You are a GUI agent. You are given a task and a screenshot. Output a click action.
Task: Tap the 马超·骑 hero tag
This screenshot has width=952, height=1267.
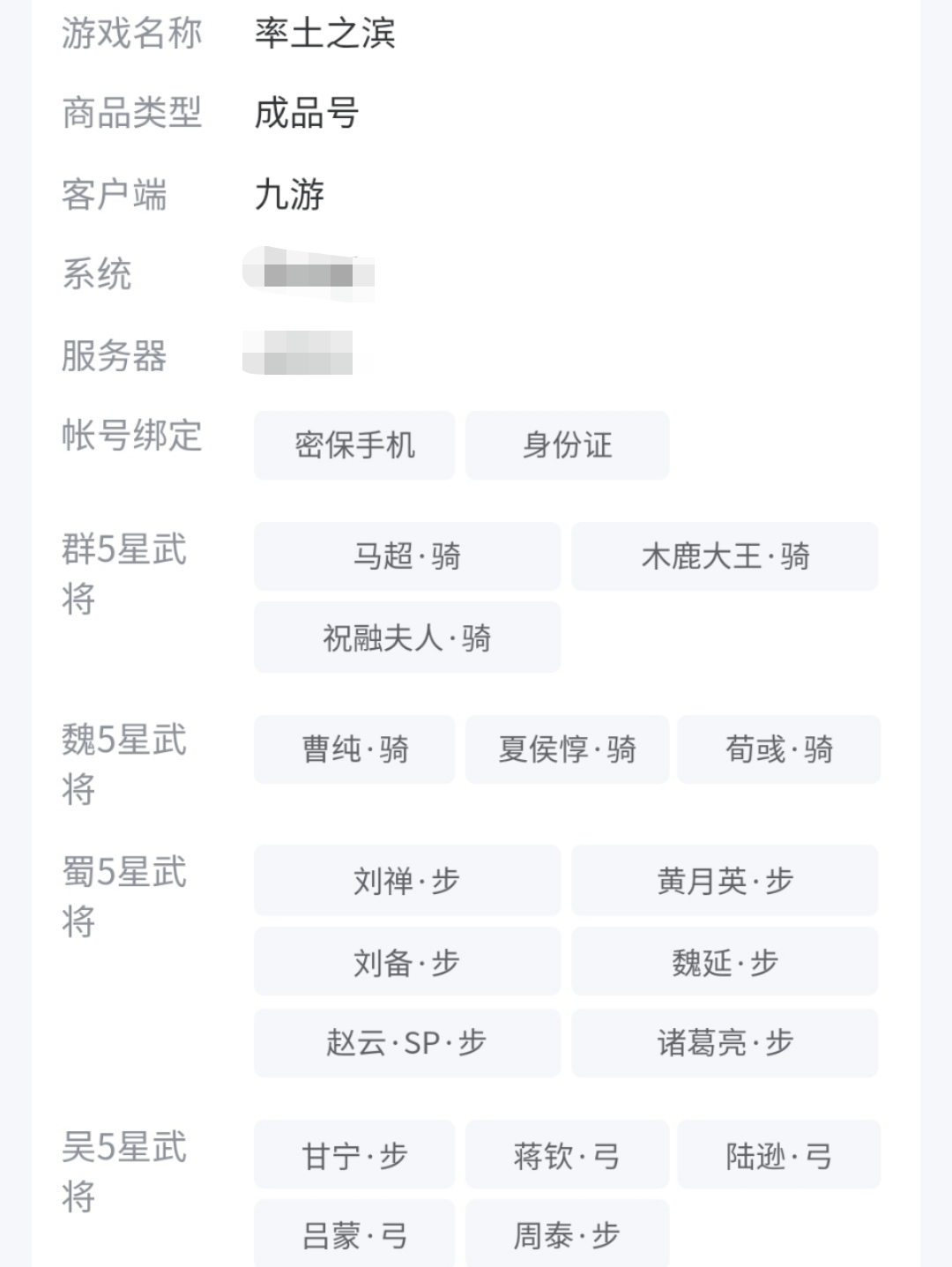pyautogui.click(x=407, y=556)
